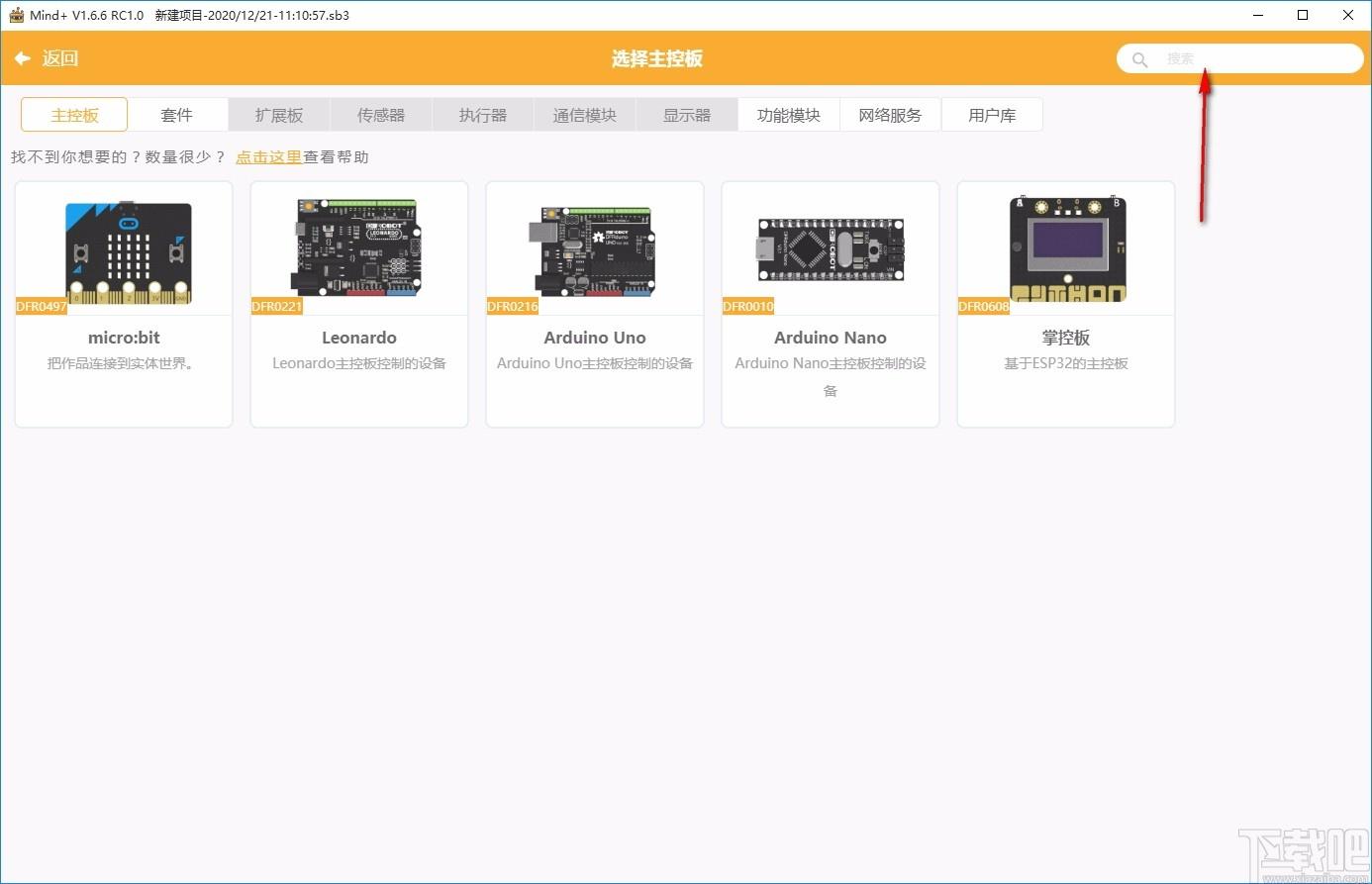Switch to the 扩展板 tab
This screenshot has width=1372, height=884.
tap(279, 115)
